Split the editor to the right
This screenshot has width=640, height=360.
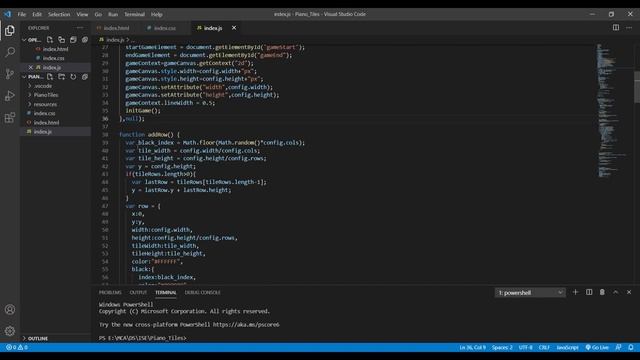[x=616, y=28]
